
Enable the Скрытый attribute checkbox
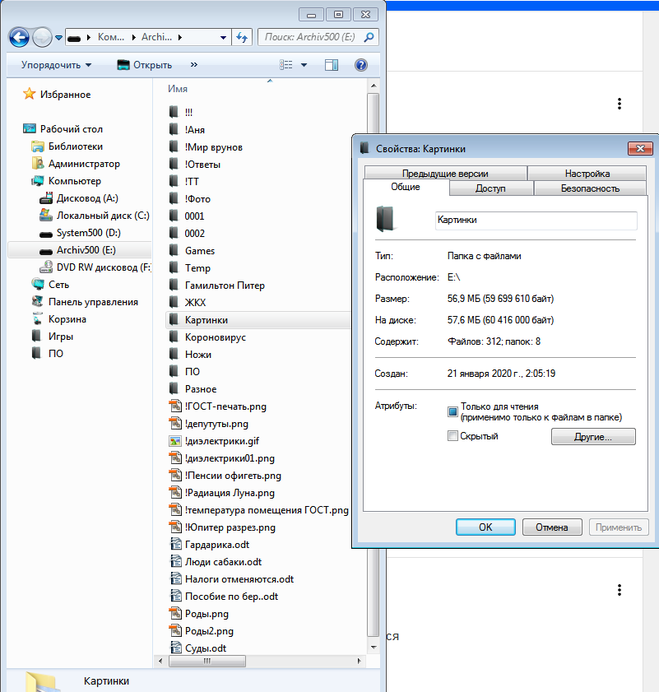pos(453,436)
